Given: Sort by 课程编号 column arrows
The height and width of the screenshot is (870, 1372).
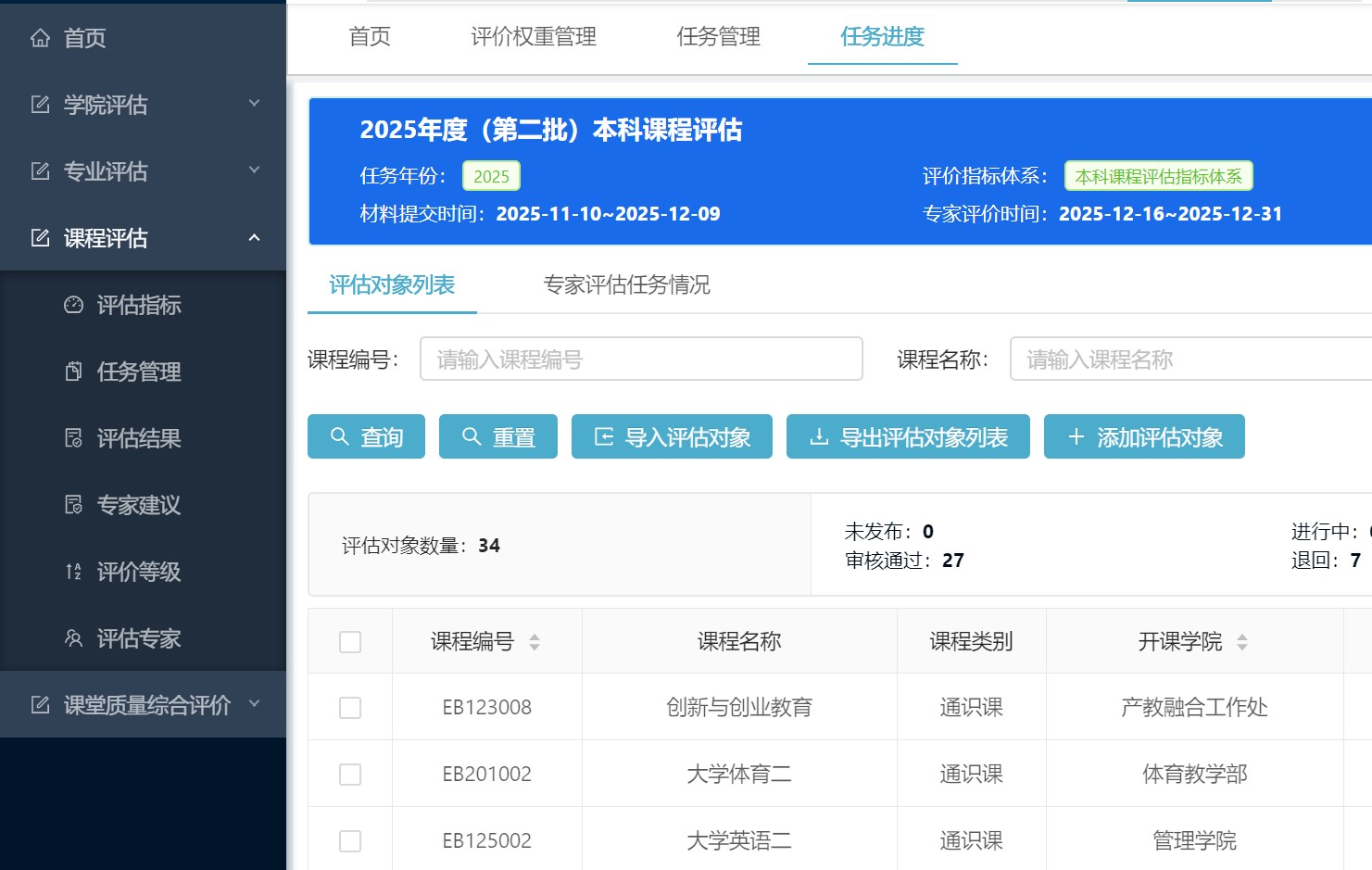Looking at the screenshot, I should pyautogui.click(x=535, y=642).
